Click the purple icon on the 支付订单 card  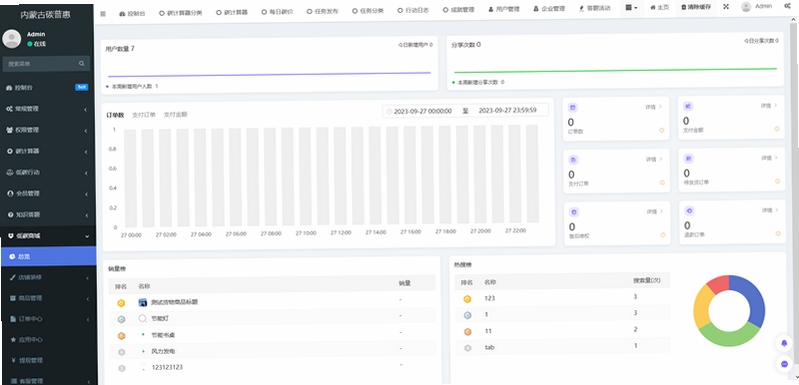[573, 160]
